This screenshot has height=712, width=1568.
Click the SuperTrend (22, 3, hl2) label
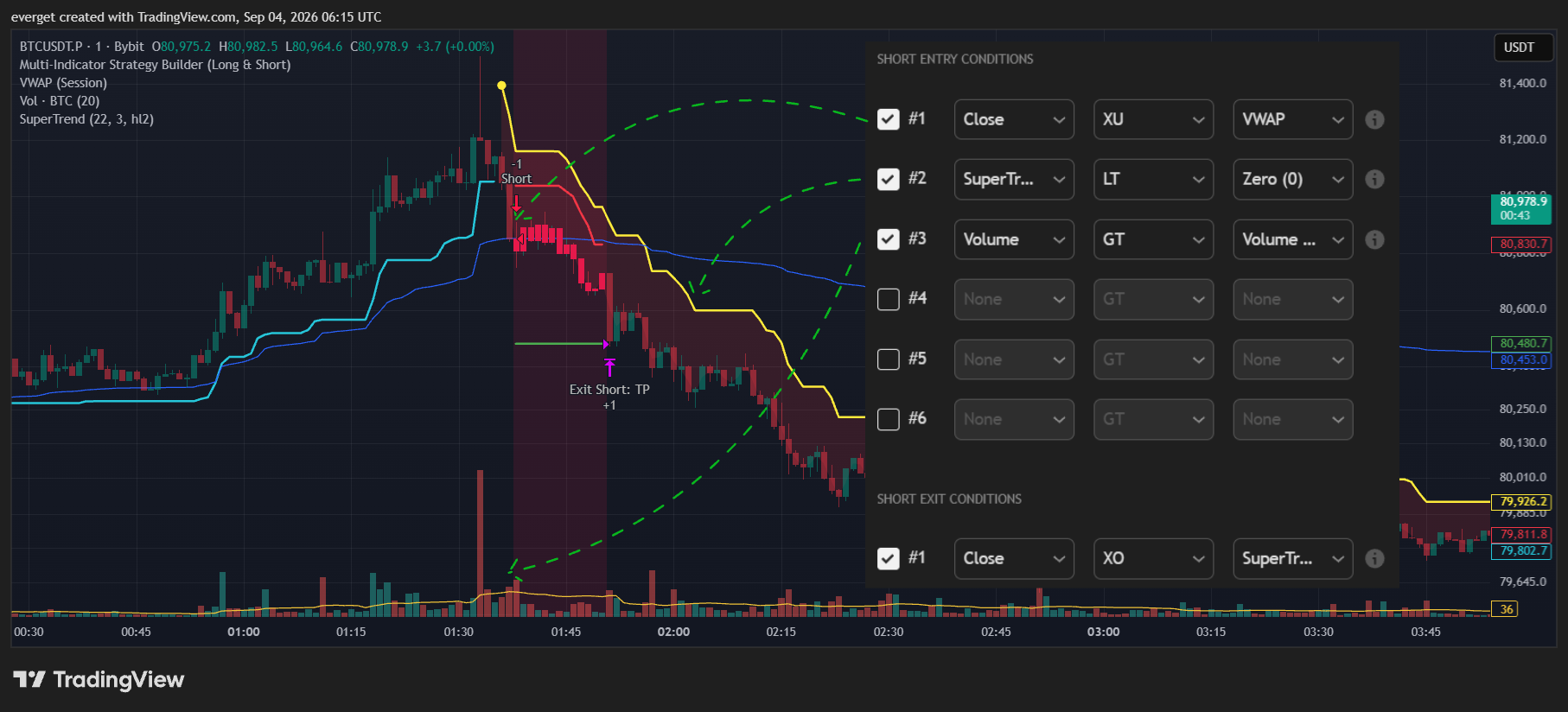click(x=86, y=119)
